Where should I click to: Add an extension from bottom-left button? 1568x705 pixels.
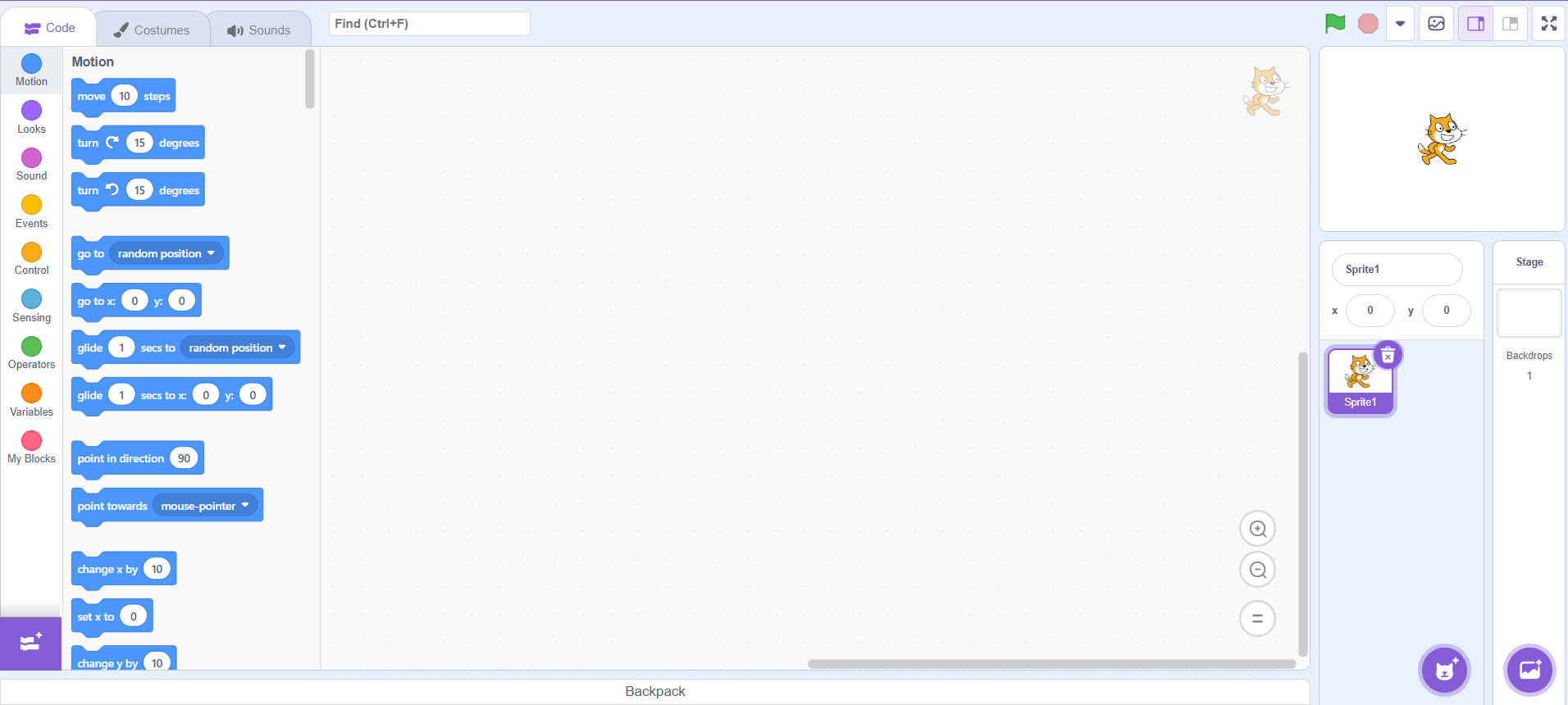pyautogui.click(x=31, y=644)
